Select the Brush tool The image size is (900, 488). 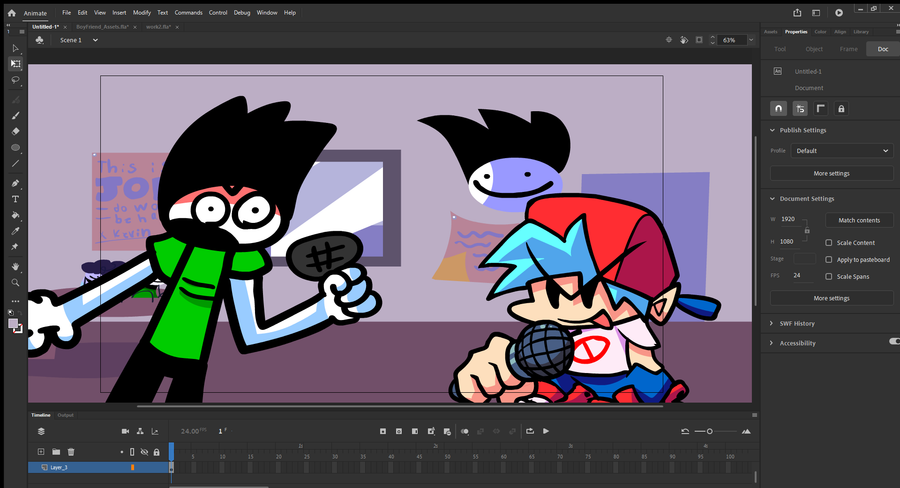(x=15, y=115)
